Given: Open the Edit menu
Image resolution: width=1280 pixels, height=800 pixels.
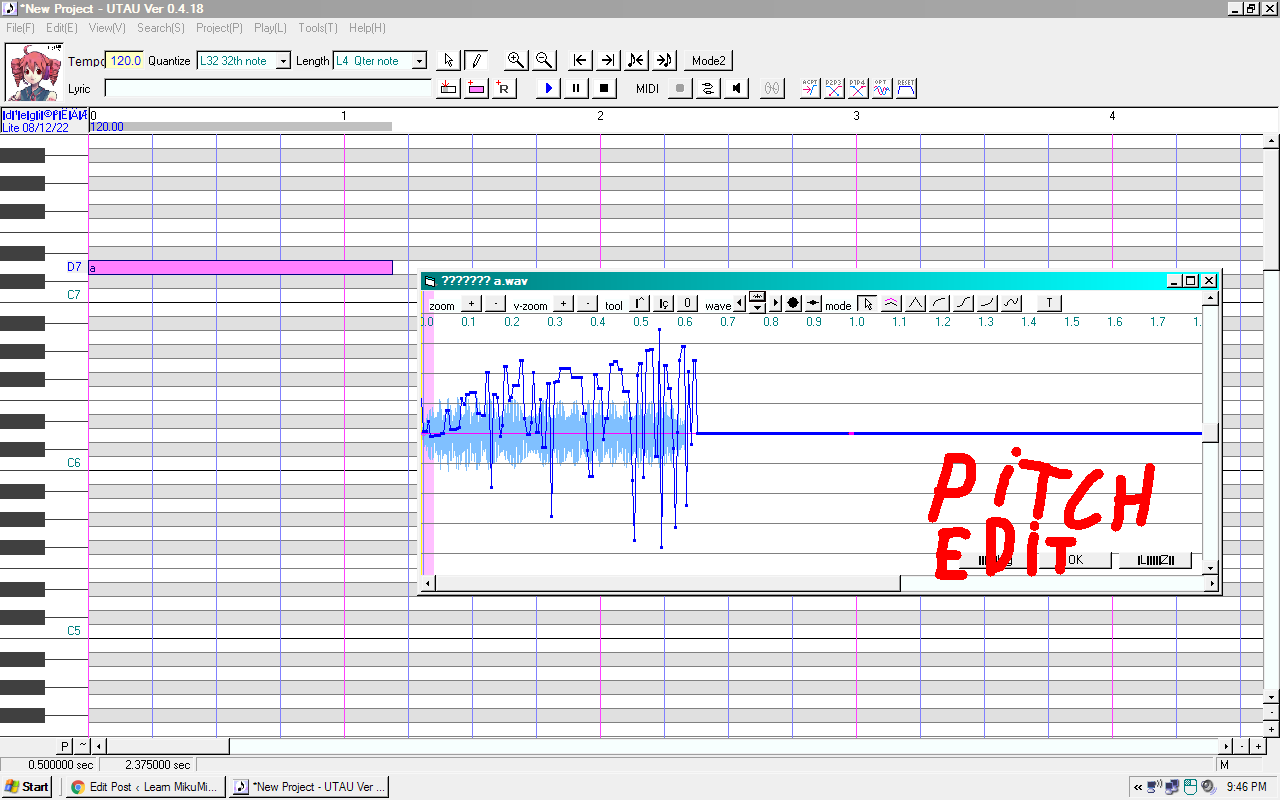Looking at the screenshot, I should coord(62,28).
